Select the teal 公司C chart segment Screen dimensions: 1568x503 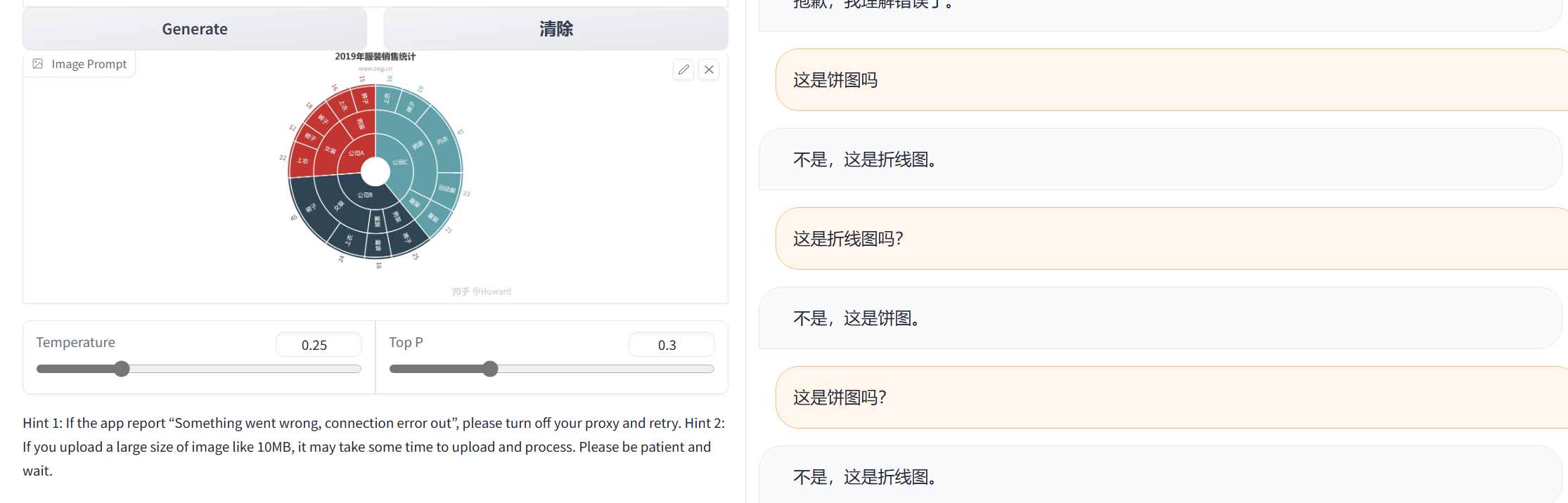[x=400, y=162]
